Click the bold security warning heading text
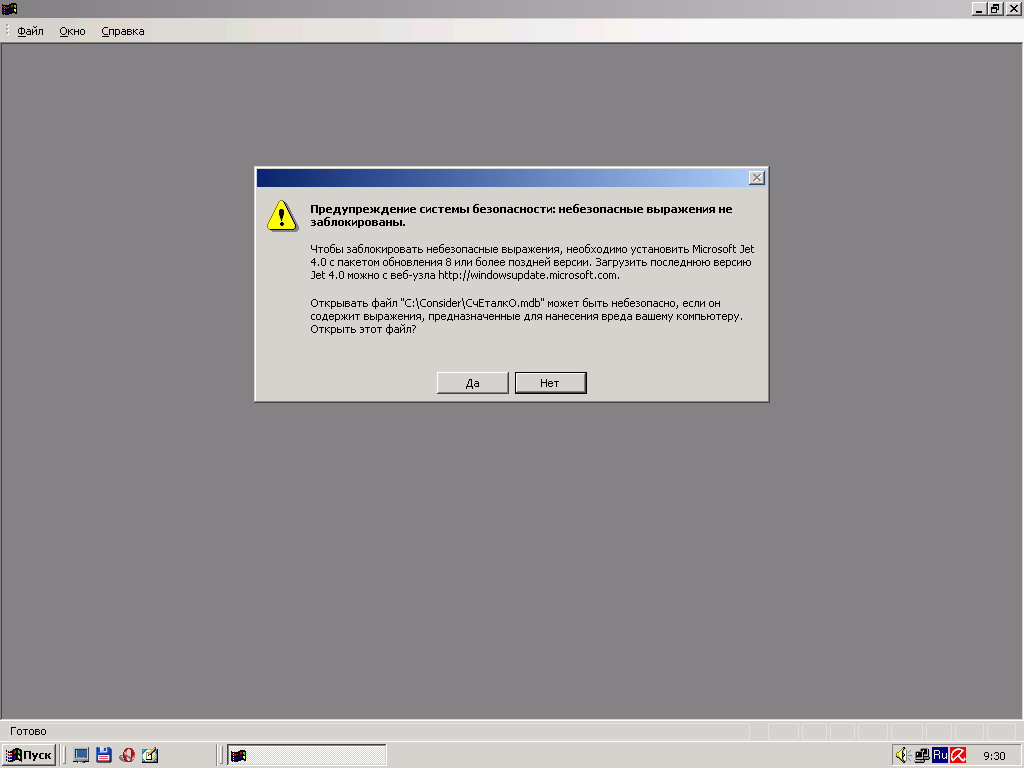The width and height of the screenshot is (1024, 768). tap(521, 216)
